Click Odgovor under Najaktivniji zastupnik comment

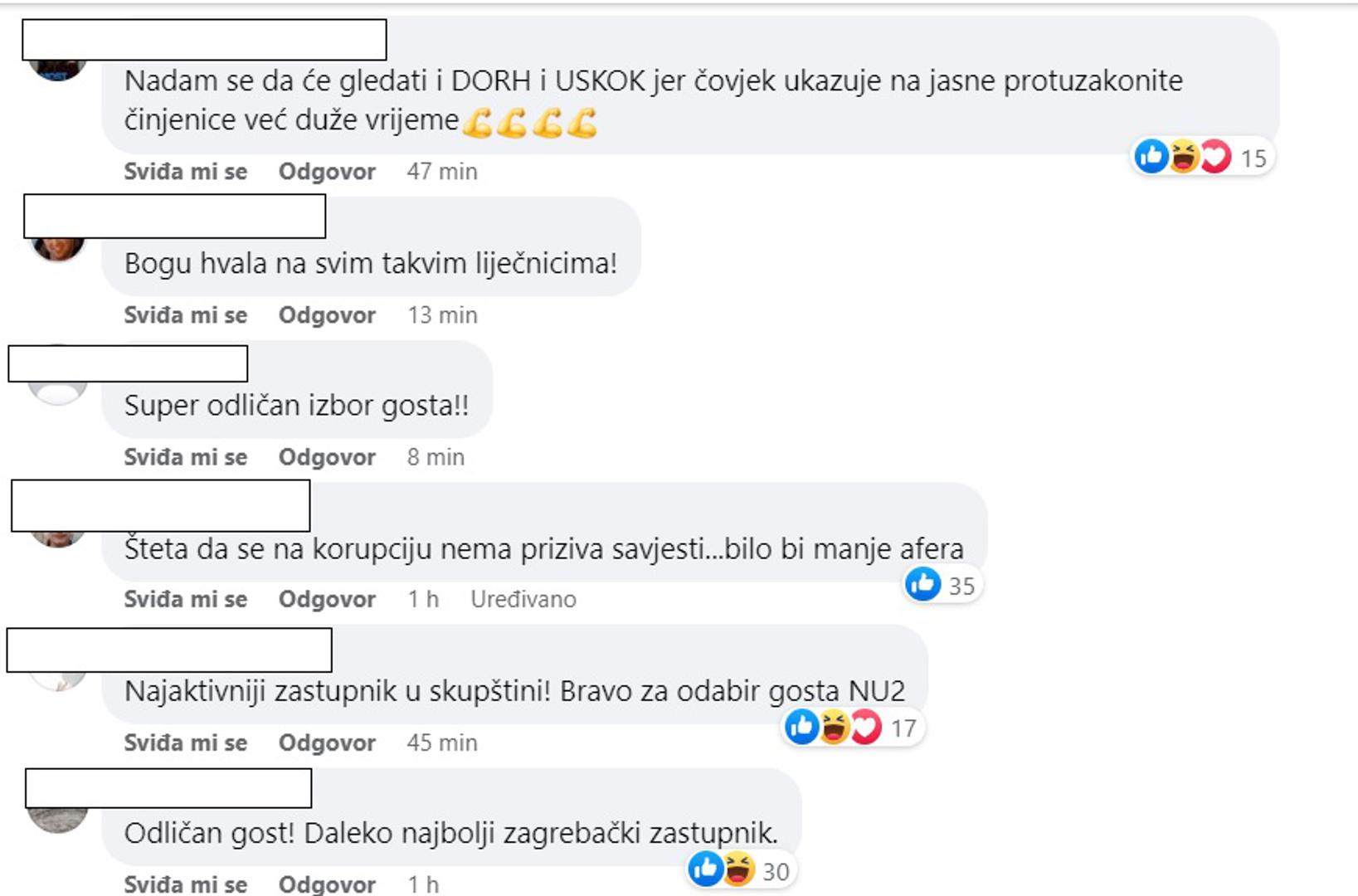coord(327,743)
